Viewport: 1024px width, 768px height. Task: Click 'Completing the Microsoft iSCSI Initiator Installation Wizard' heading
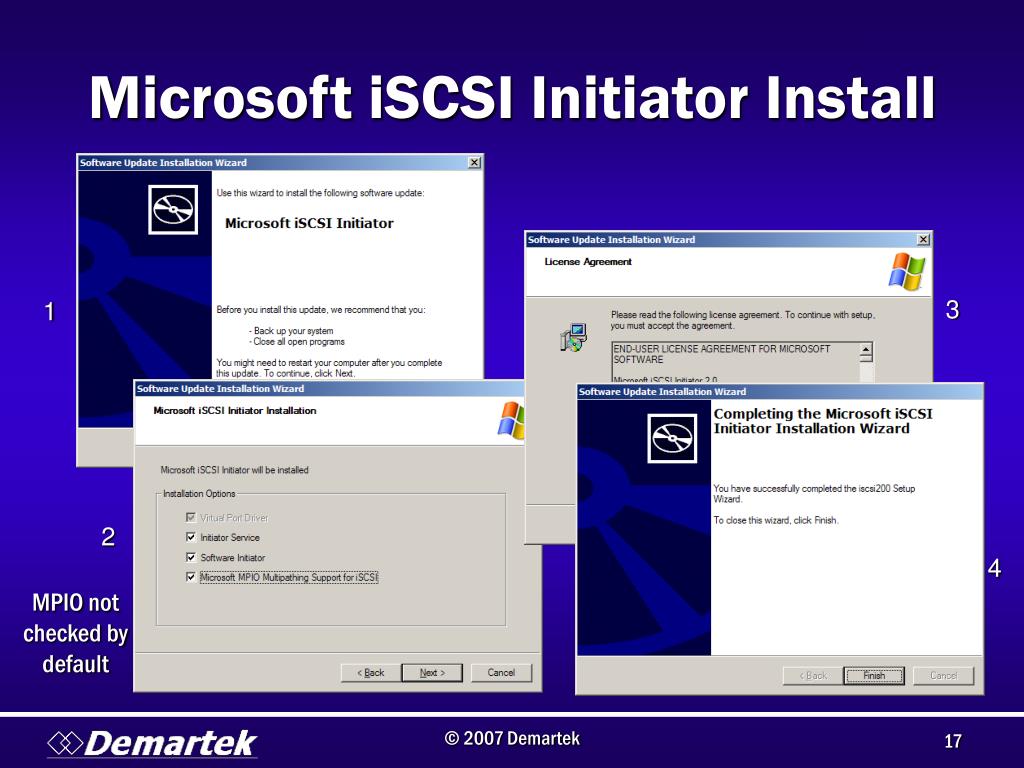coord(823,421)
